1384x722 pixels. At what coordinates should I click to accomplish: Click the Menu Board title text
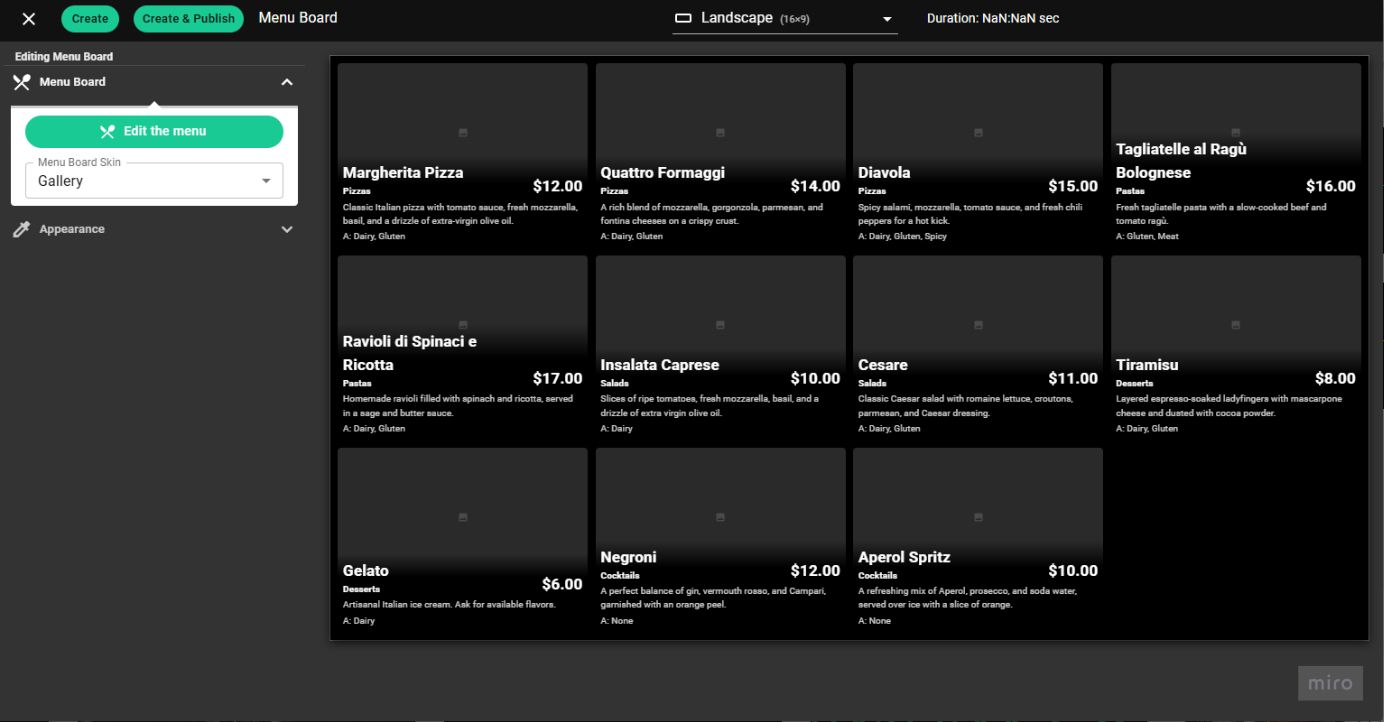pyautogui.click(x=298, y=18)
